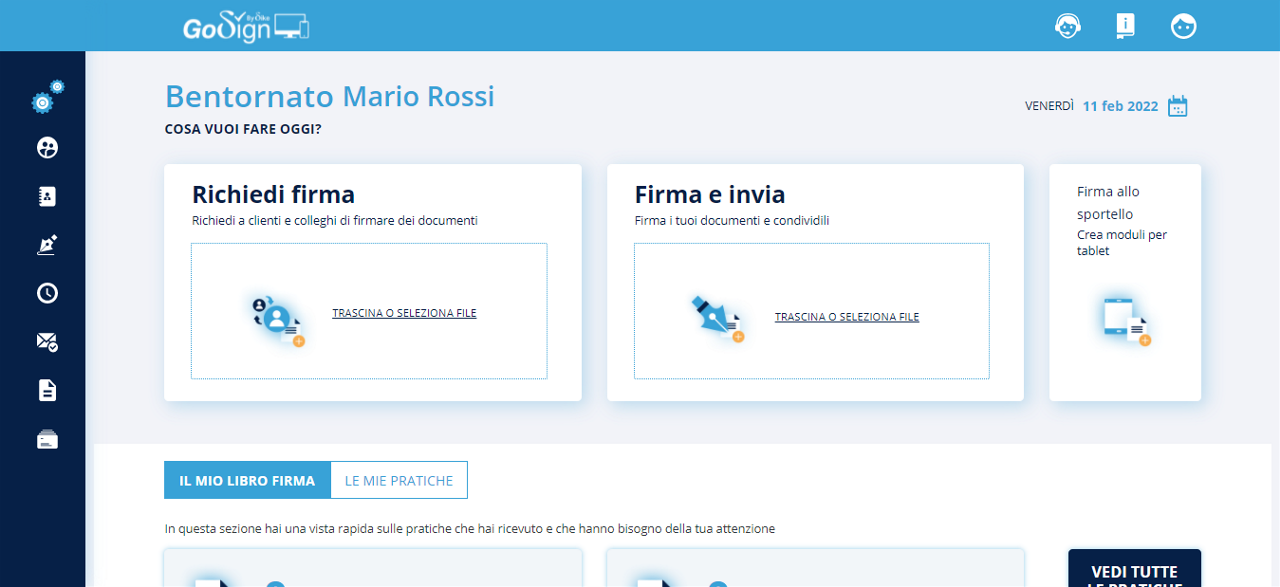Select the pen signature icon in sidebar
This screenshot has height=587, width=1280.
[x=47, y=245]
